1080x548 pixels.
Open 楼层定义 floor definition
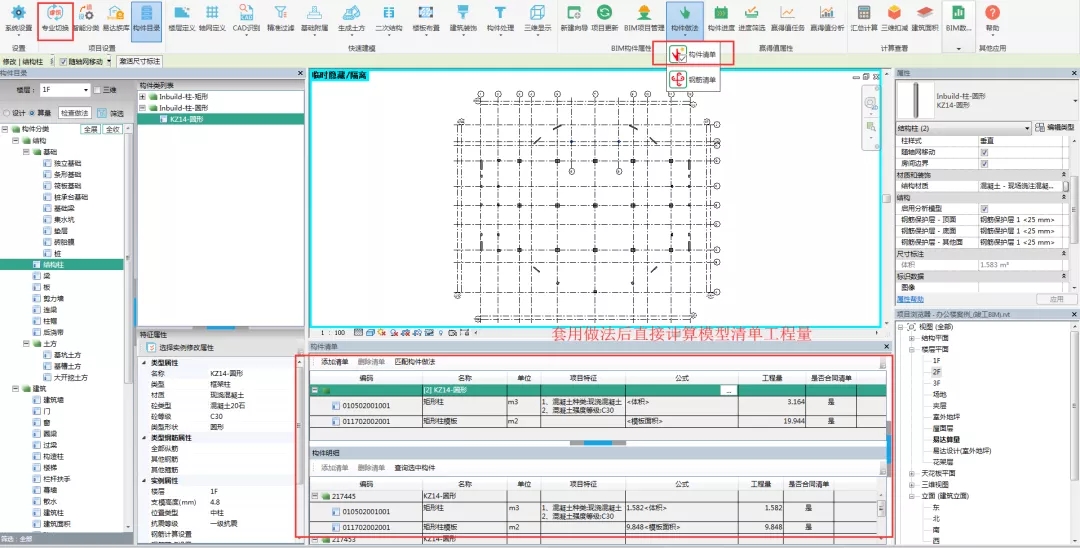pos(182,19)
